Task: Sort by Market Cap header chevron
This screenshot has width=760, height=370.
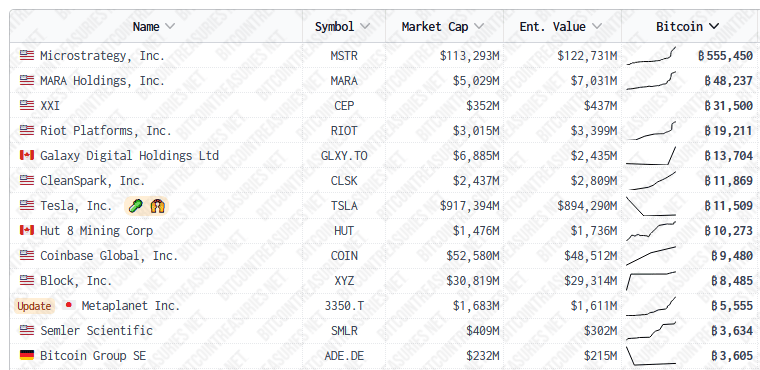Action: coord(479,26)
